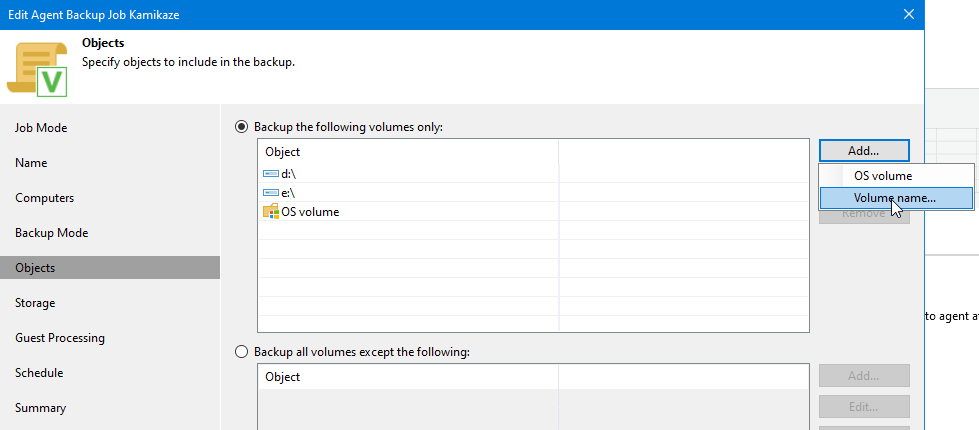The image size is (979, 430).
Task: Navigate to the Guest Processing step
Action: point(59,338)
